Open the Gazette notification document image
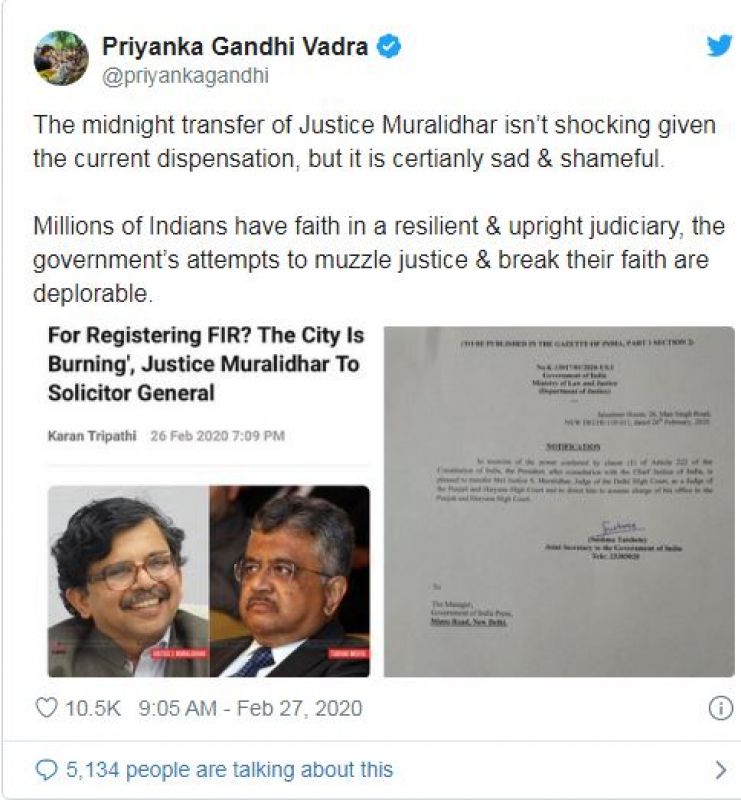This screenshot has height=800, width=741. pyautogui.click(x=559, y=502)
